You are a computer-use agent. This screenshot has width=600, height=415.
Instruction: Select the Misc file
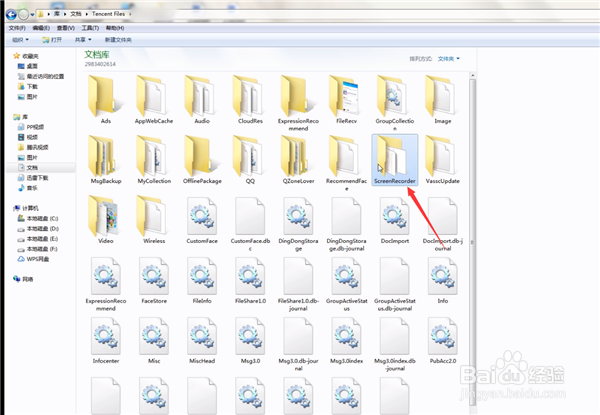(154, 340)
